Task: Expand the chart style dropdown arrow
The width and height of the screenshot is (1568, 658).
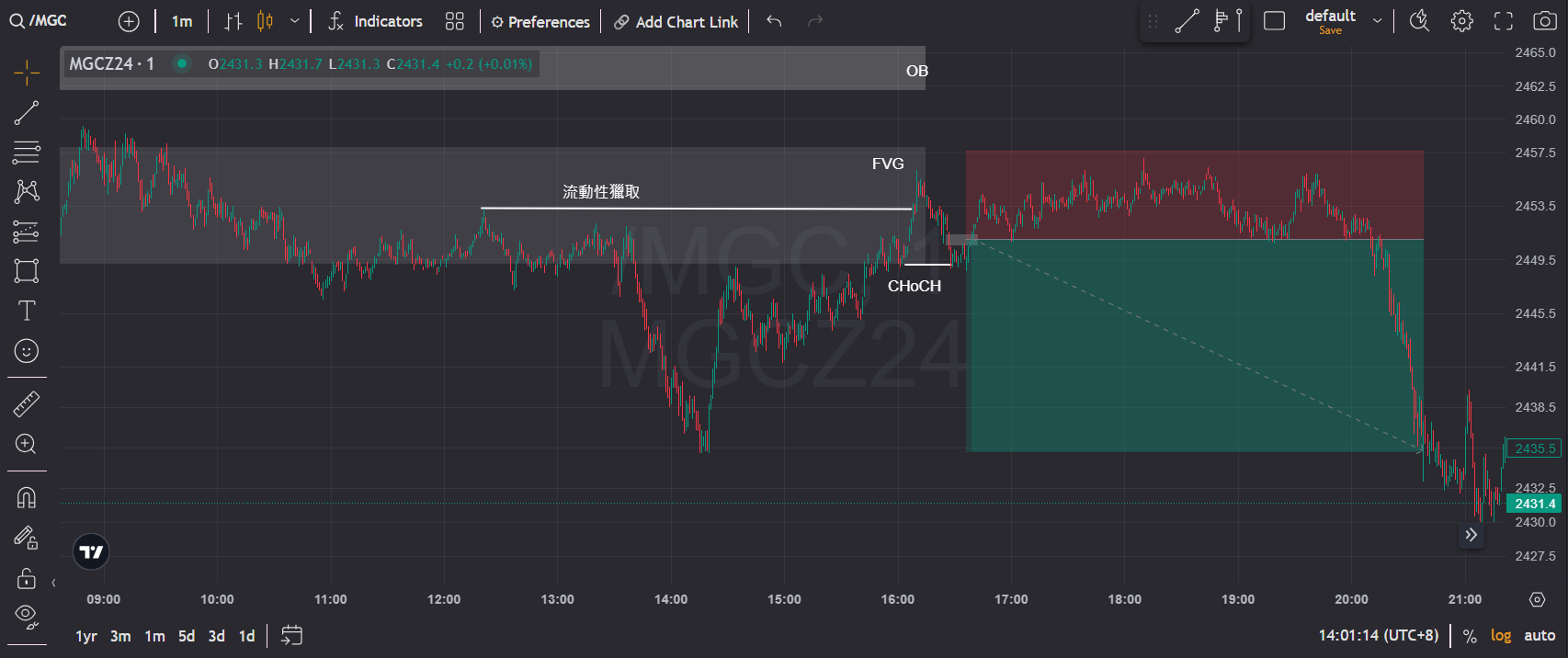Action: pos(294,21)
